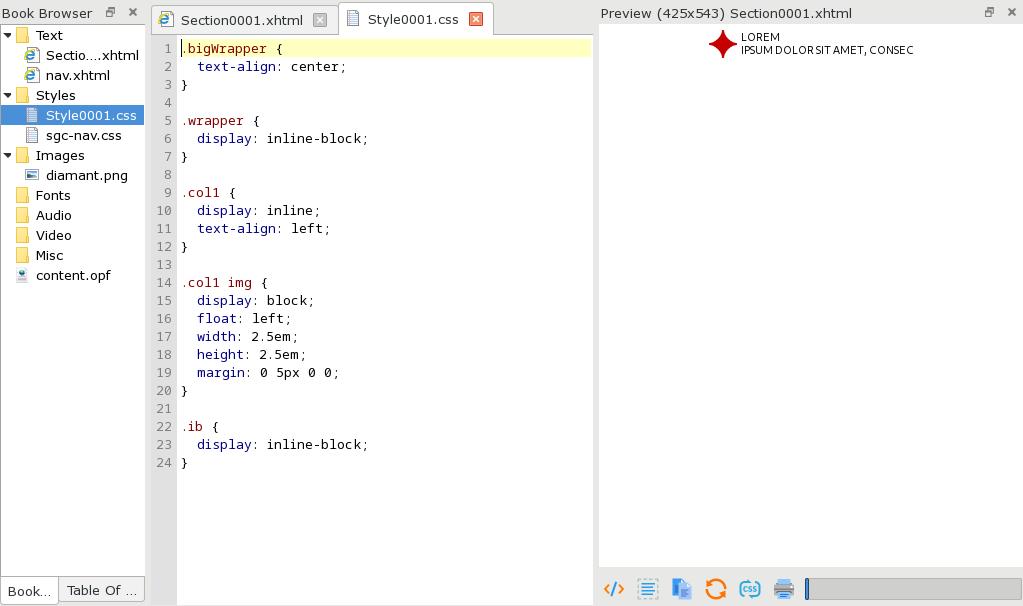This screenshot has width=1023, height=606.
Task: Float the Preview panel
Action: [989, 12]
